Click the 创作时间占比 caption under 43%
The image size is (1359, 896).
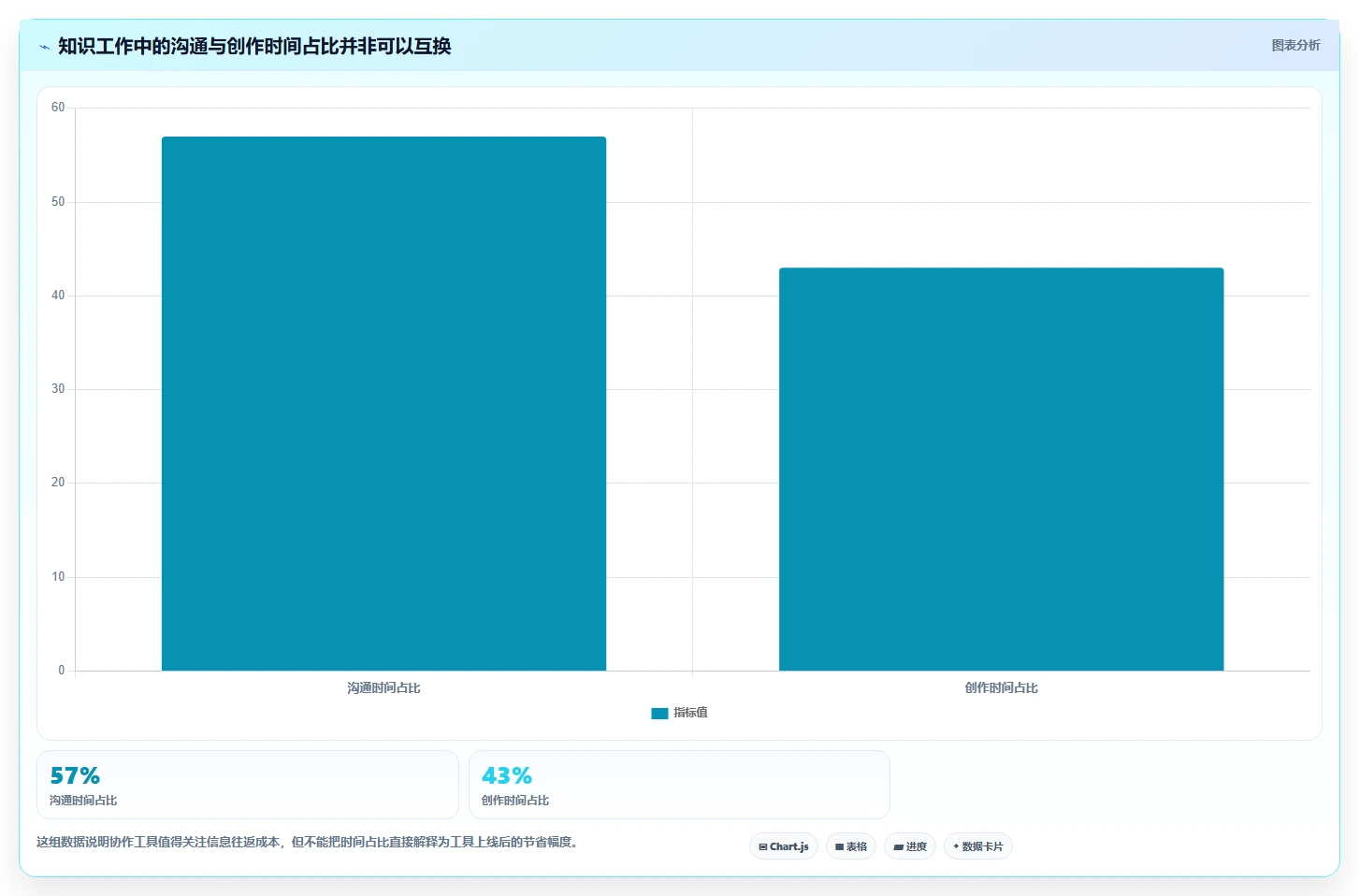pyautogui.click(x=515, y=801)
